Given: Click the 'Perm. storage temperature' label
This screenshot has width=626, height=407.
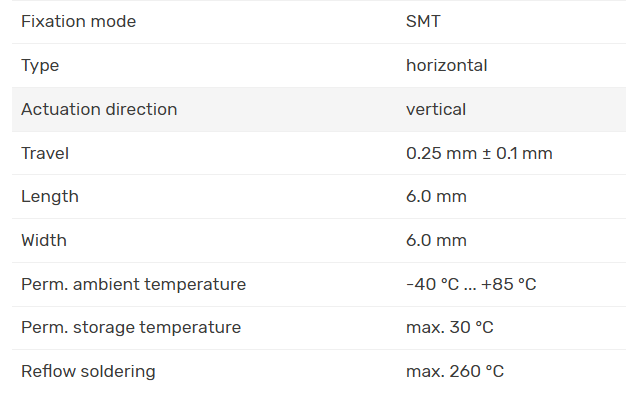Looking at the screenshot, I should (x=131, y=327).
